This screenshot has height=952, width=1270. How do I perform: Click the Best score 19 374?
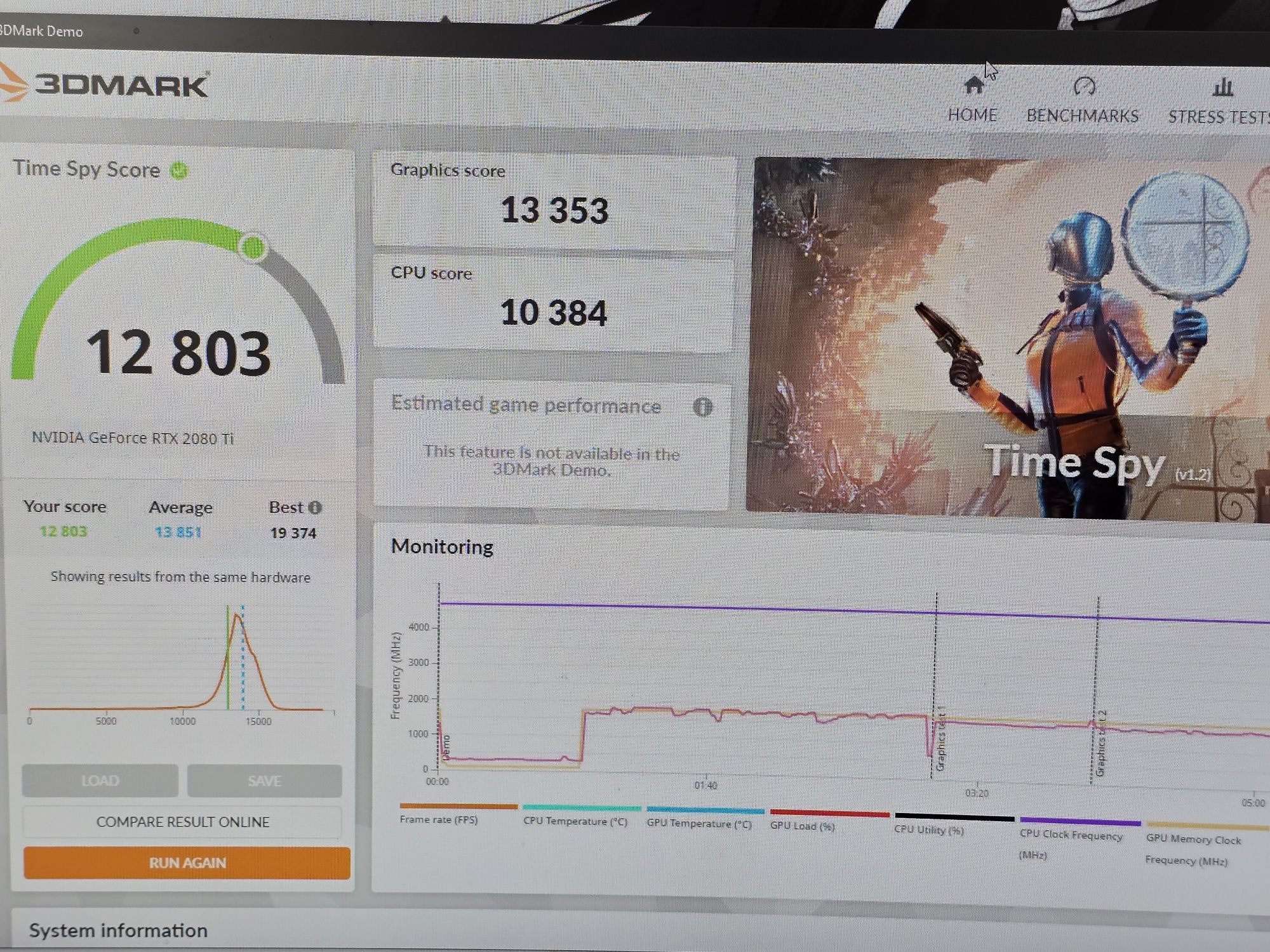pyautogui.click(x=293, y=533)
